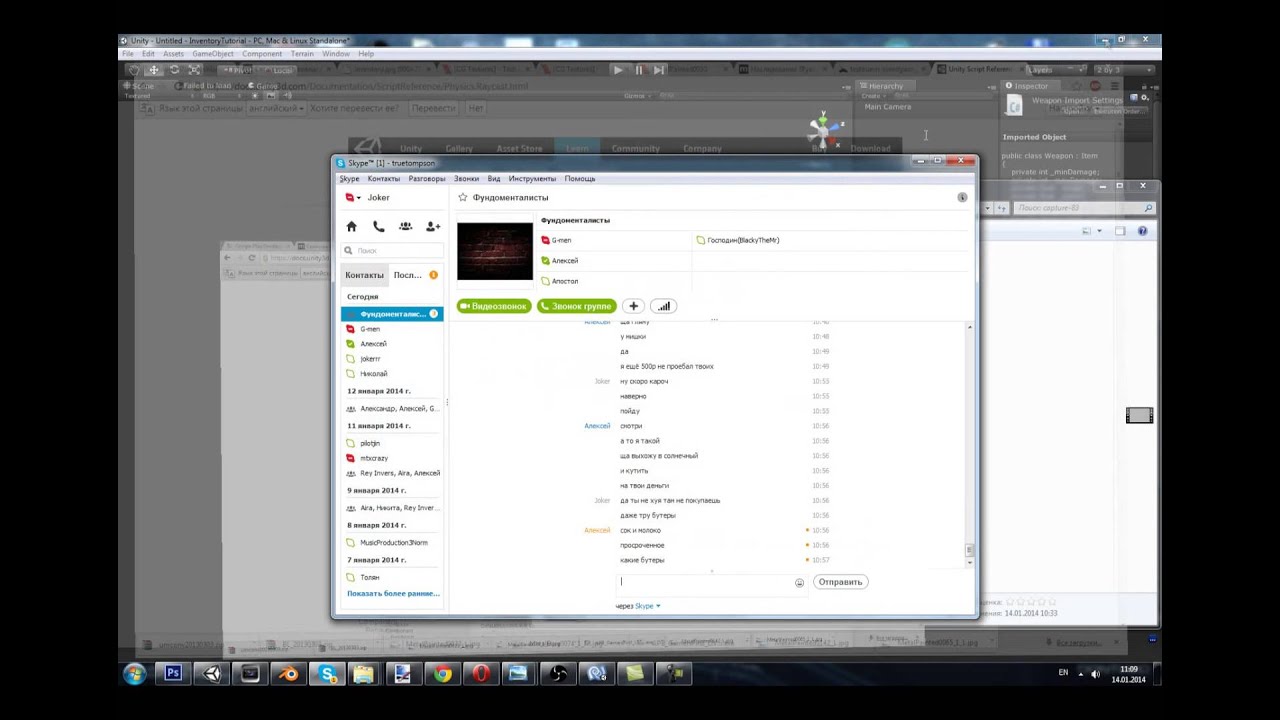The width and height of the screenshot is (1280, 720).
Task: Open Вид menu in Skype
Action: click(494, 179)
